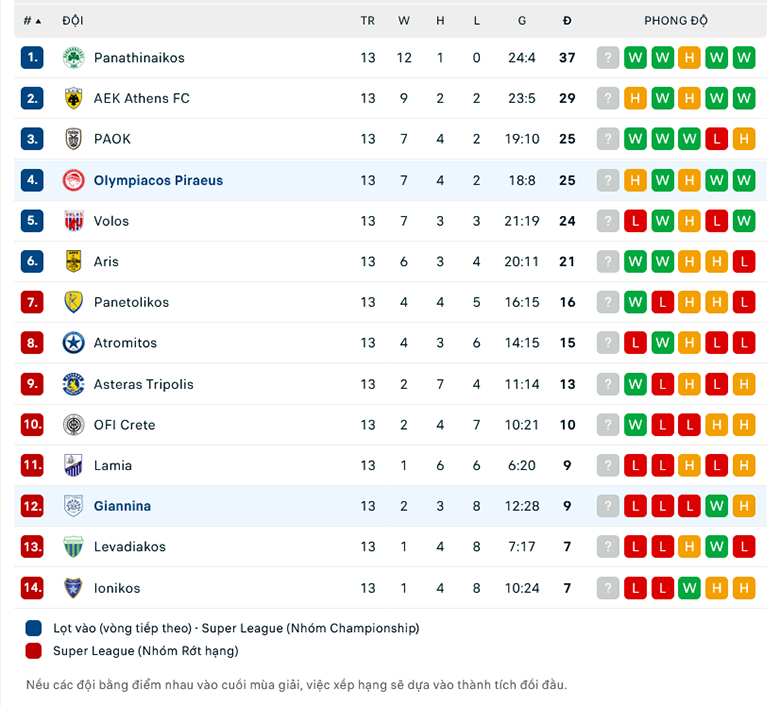780x706 pixels.
Task: Open the Giannina team link
Action: 122,506
